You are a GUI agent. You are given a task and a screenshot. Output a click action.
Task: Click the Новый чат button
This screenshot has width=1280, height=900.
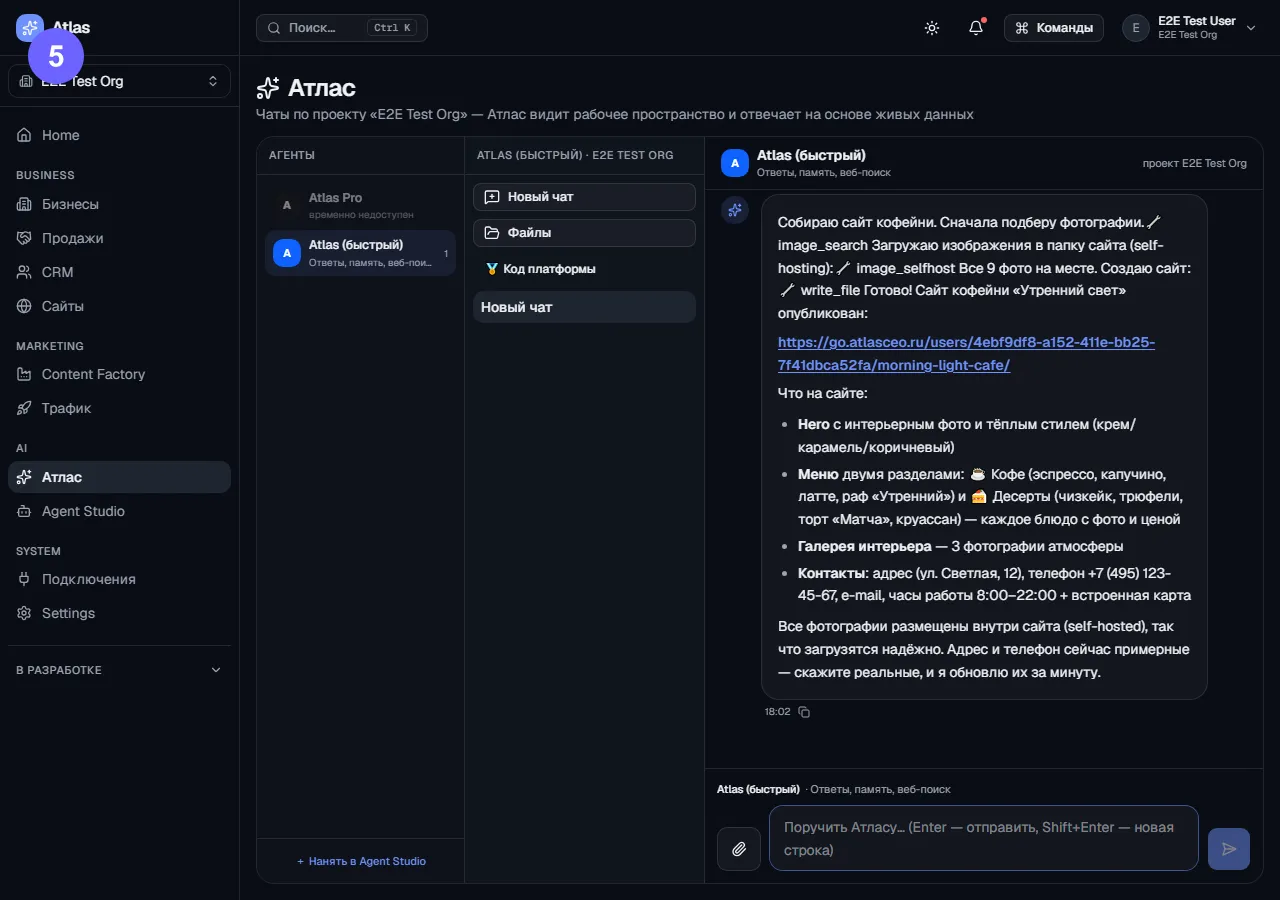[x=584, y=197]
